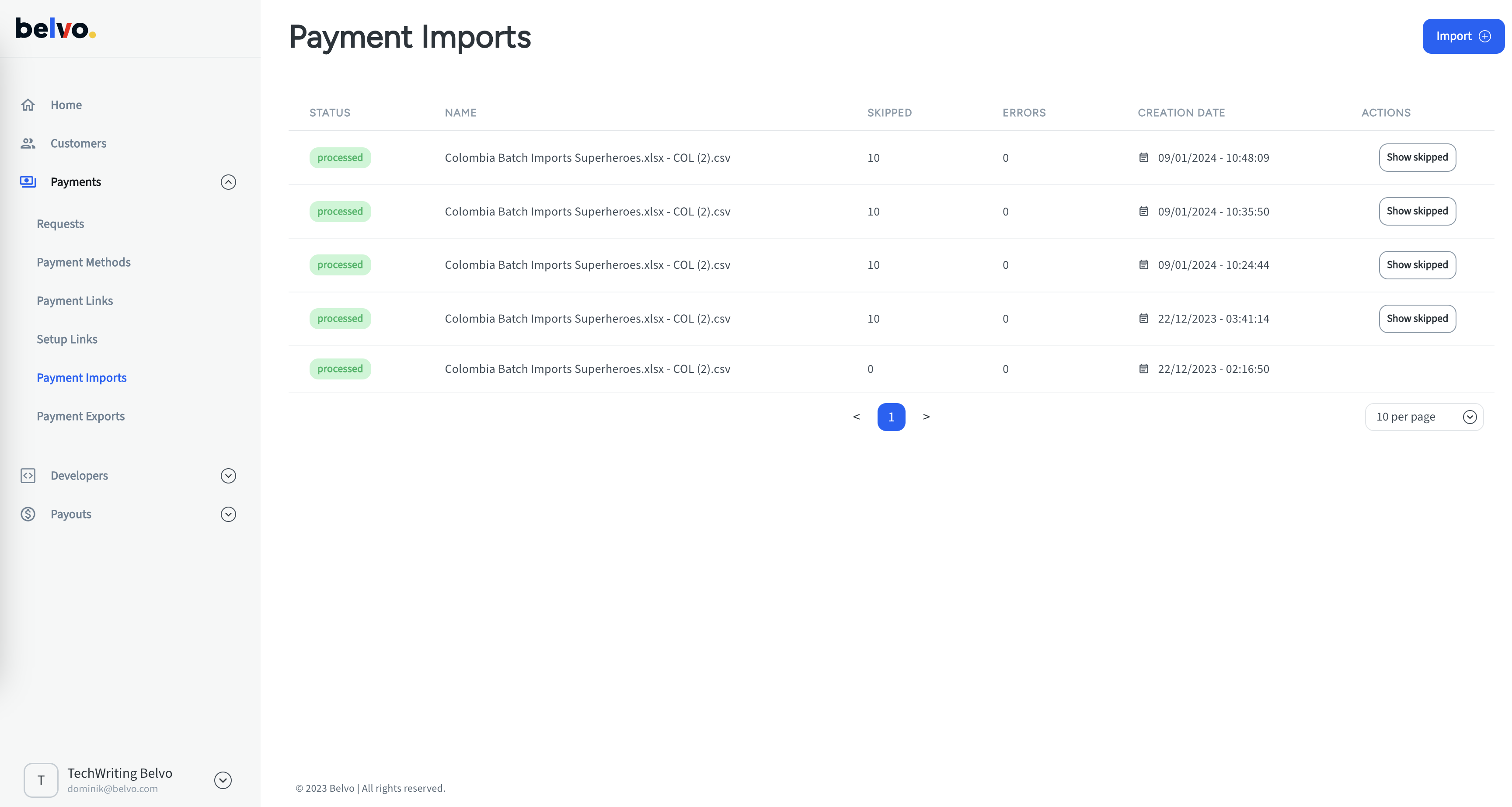Screen dimensions: 1512x807
Task: Click the plus icon in Import button
Action: click(x=1485, y=36)
